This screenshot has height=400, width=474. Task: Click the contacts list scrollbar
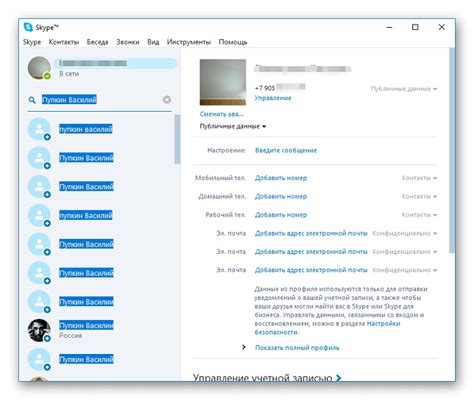tap(177, 139)
